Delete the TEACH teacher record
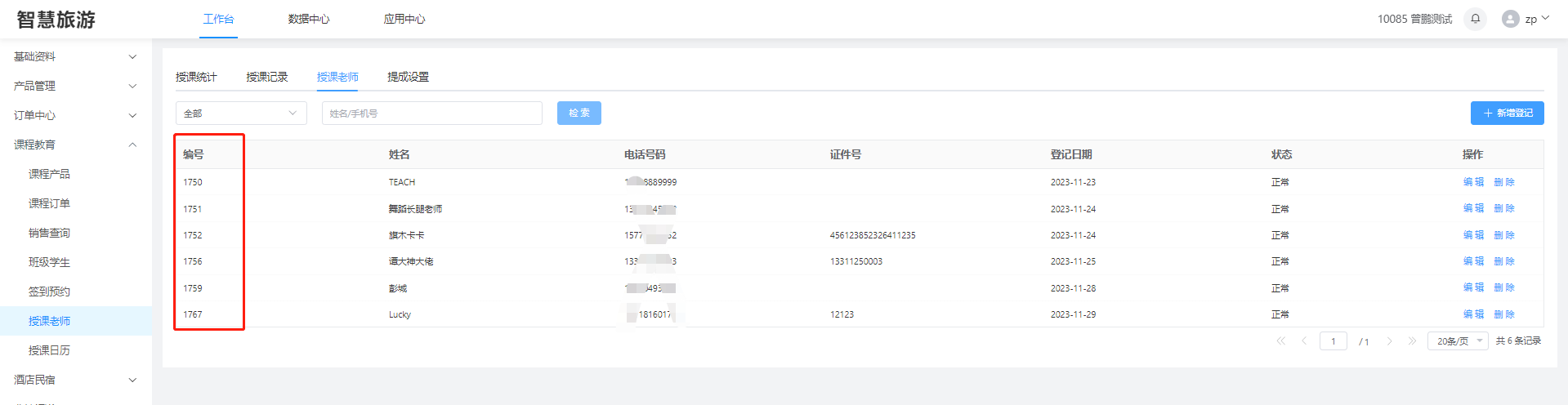The image size is (1568, 405). point(1504,182)
